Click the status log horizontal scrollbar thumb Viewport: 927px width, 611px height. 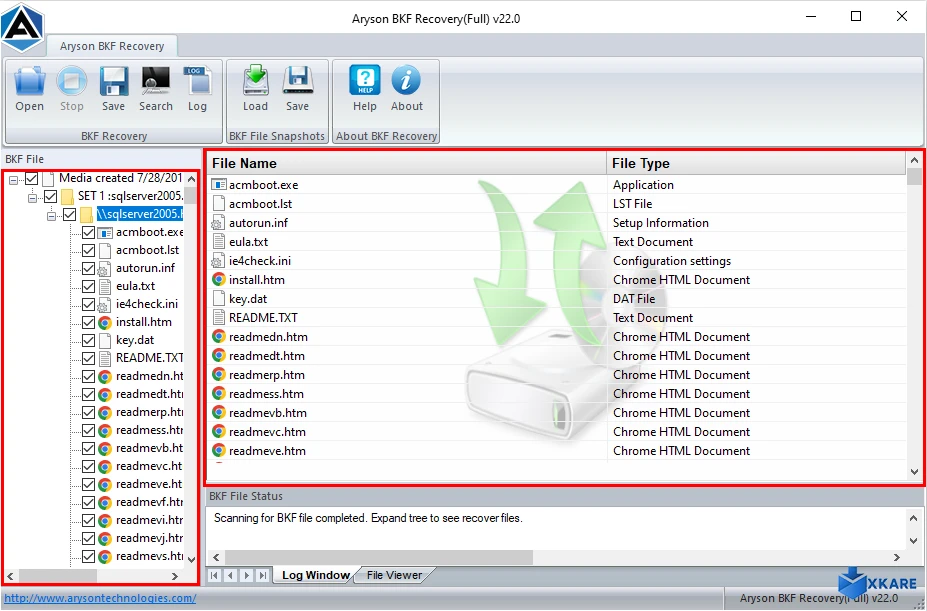[379, 557]
